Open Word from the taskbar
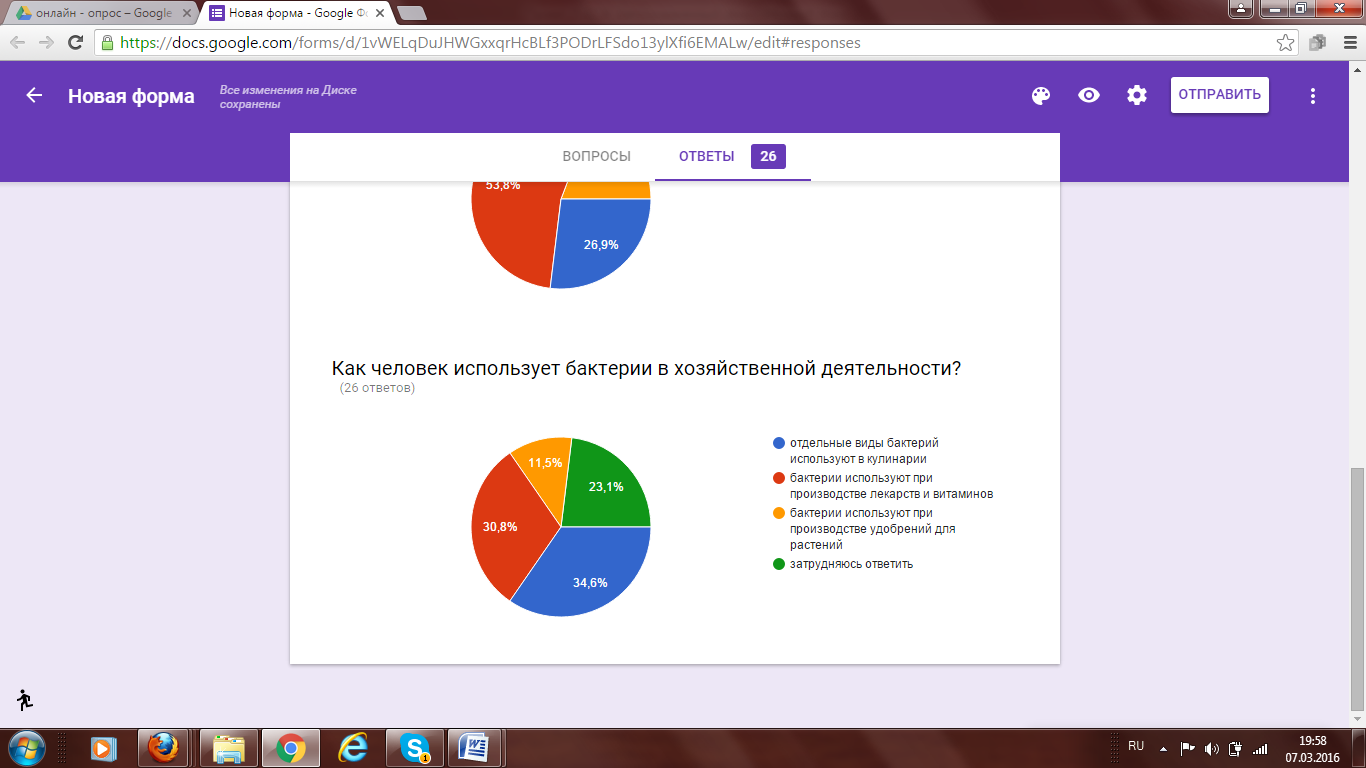Screen dimensions: 1366x768 [x=475, y=747]
